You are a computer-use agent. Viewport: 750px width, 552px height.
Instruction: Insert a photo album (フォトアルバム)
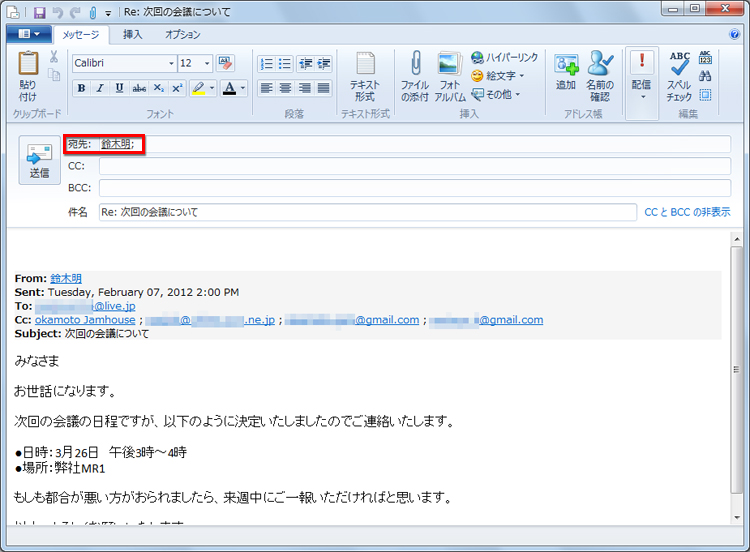(x=450, y=77)
